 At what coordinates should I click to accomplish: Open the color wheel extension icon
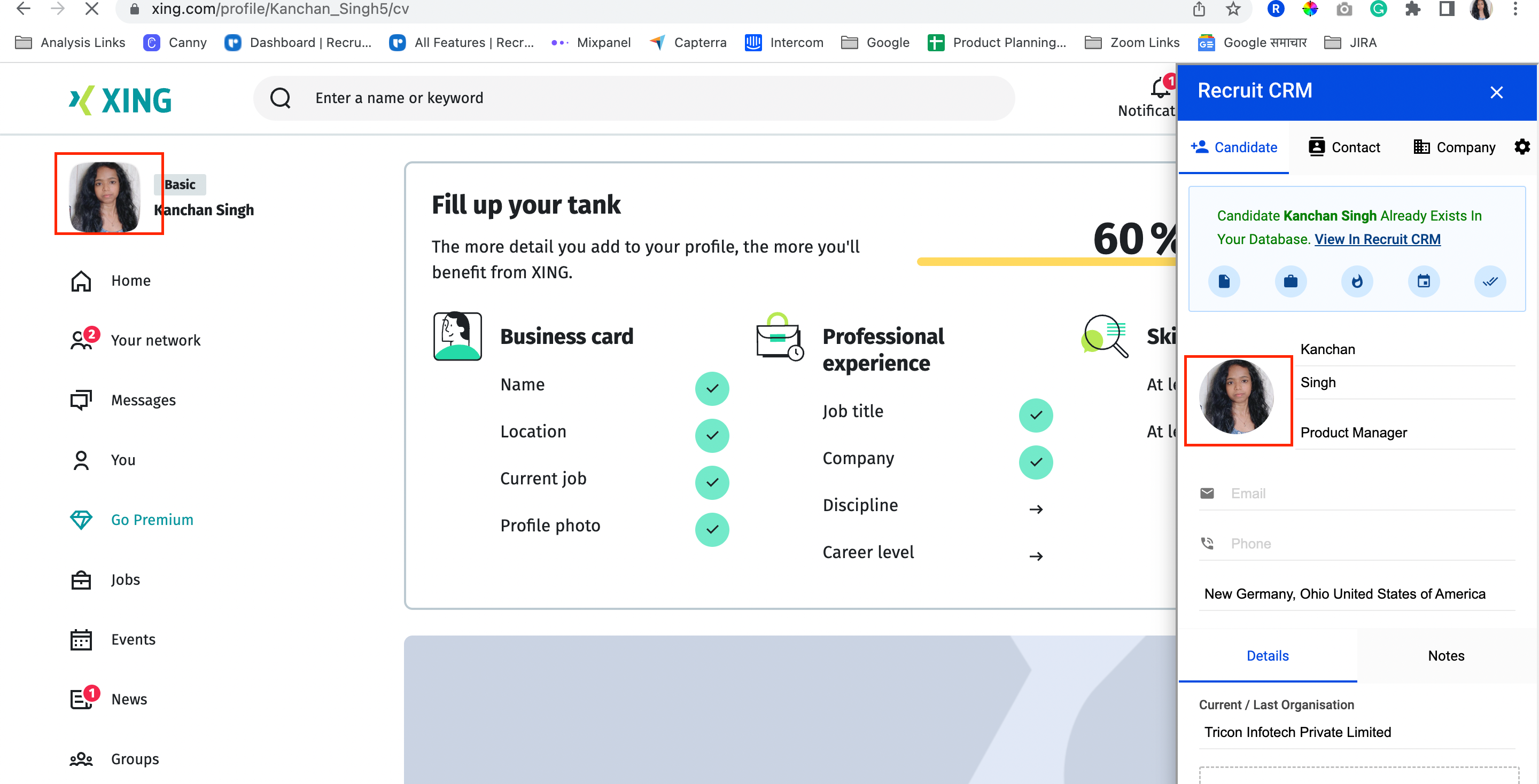(1310, 9)
